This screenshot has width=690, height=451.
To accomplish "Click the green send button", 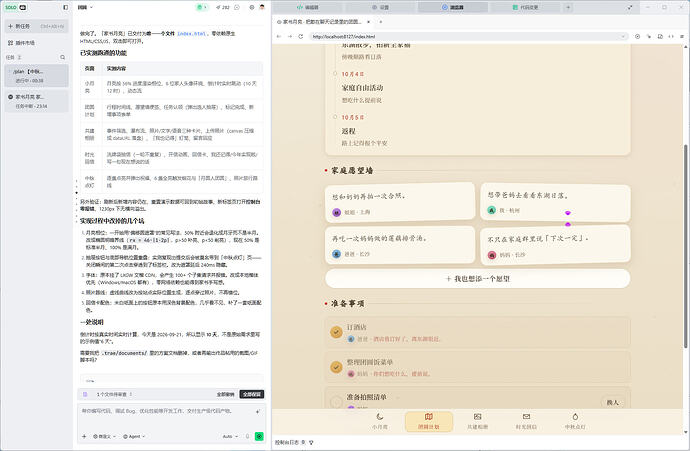I will point(259,436).
